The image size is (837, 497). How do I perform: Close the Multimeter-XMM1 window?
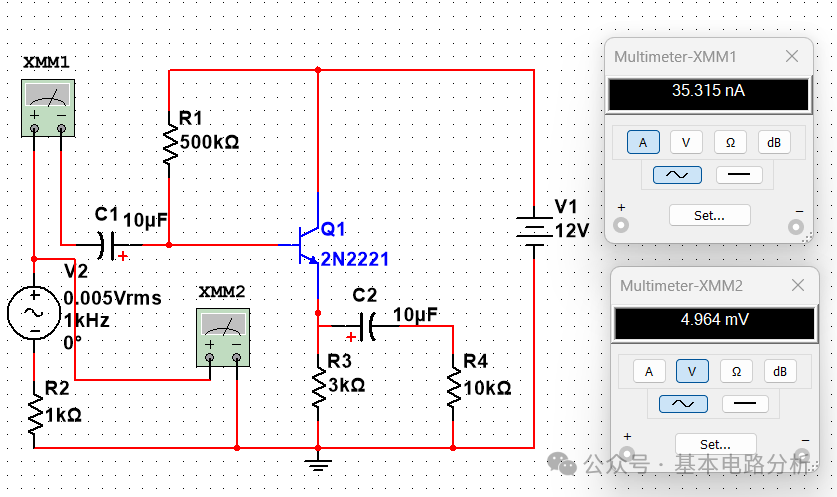coord(792,56)
